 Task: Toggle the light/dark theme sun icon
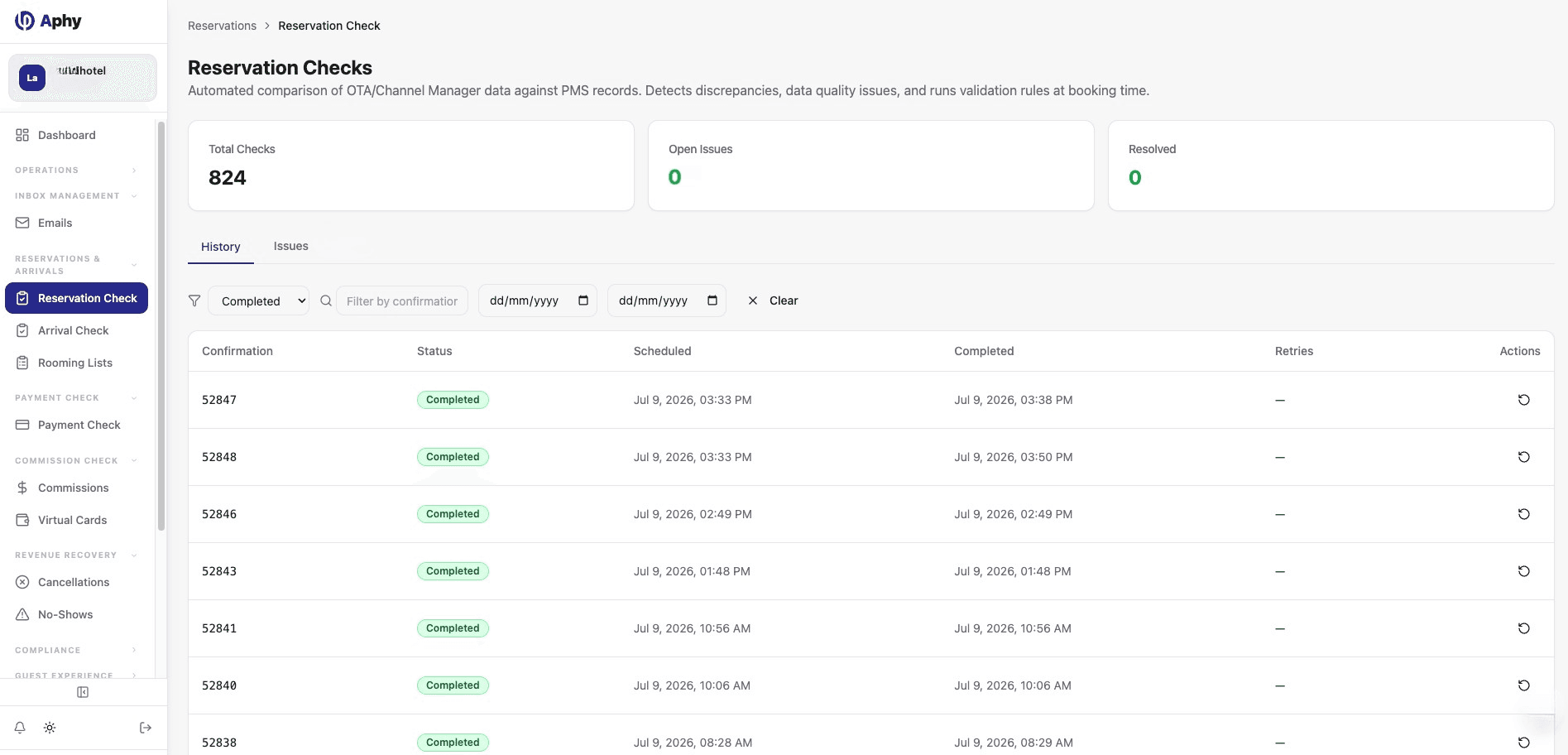[x=50, y=728]
